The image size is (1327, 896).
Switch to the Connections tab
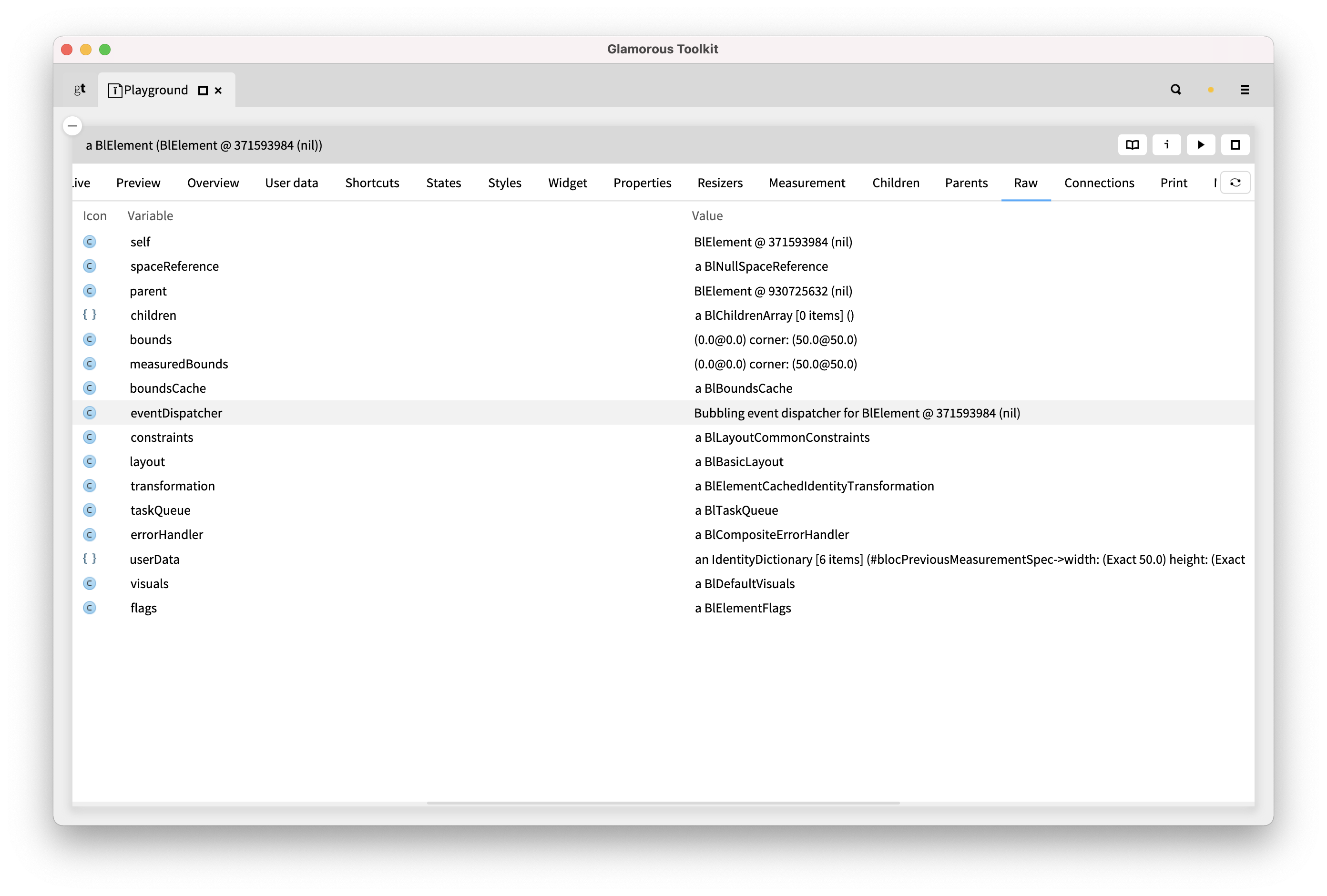click(x=1099, y=183)
